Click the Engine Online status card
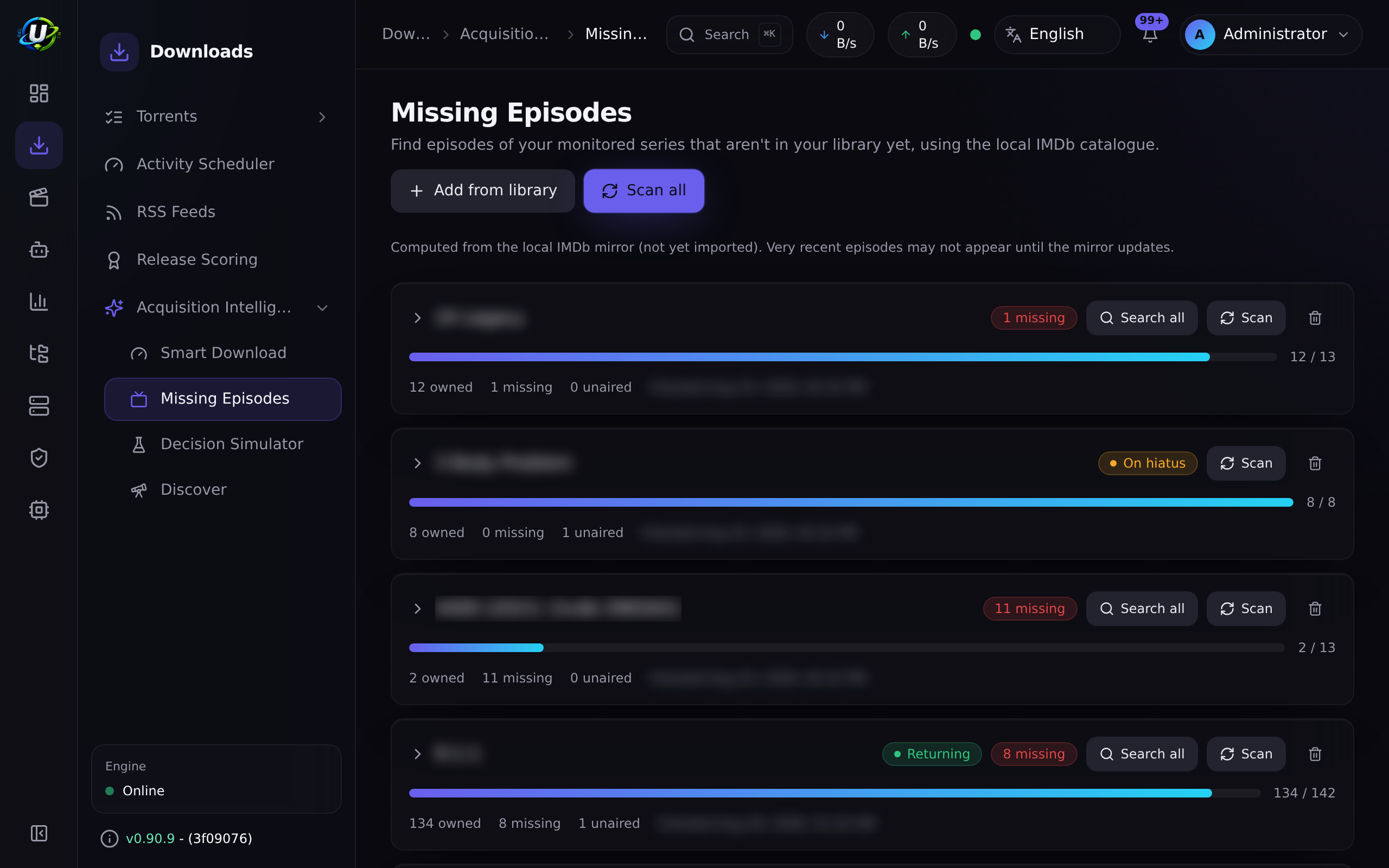The image size is (1389, 868). [x=216, y=779]
